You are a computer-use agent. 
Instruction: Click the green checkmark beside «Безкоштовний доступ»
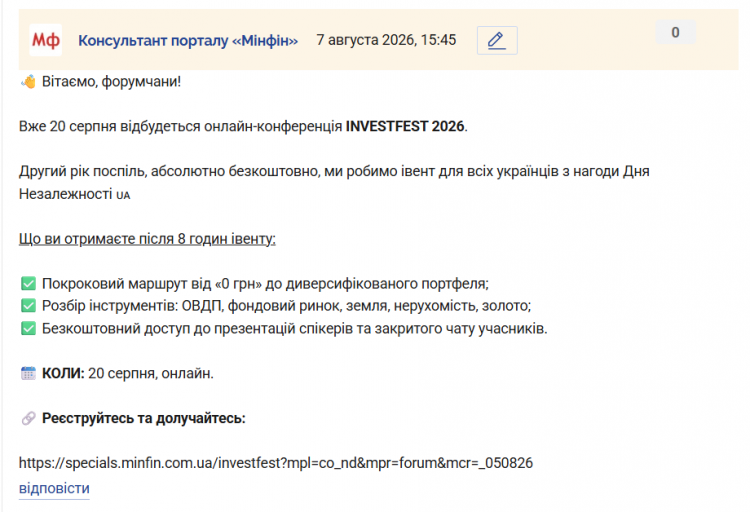[28, 328]
